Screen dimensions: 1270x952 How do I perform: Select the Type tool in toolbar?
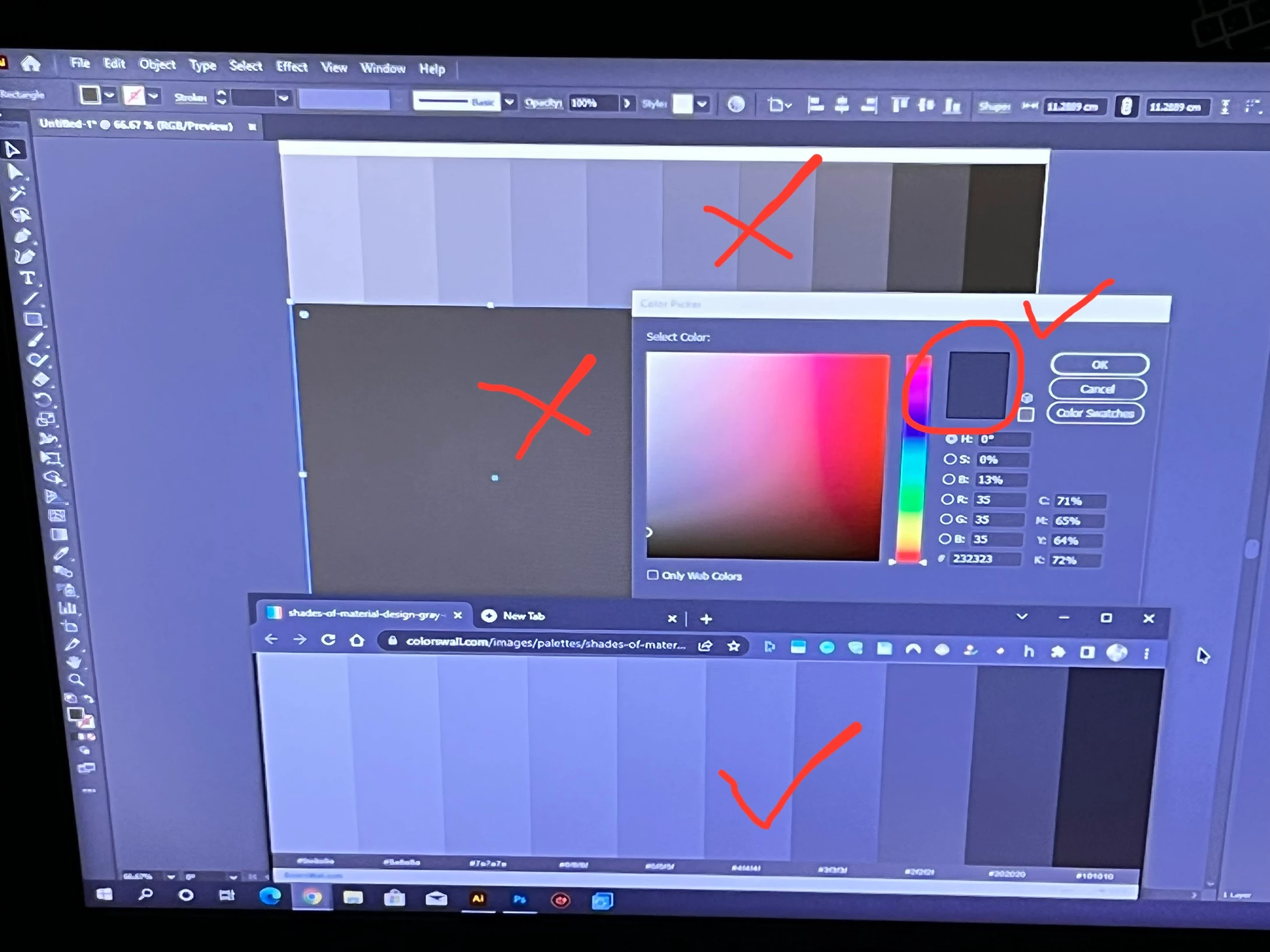[28, 278]
